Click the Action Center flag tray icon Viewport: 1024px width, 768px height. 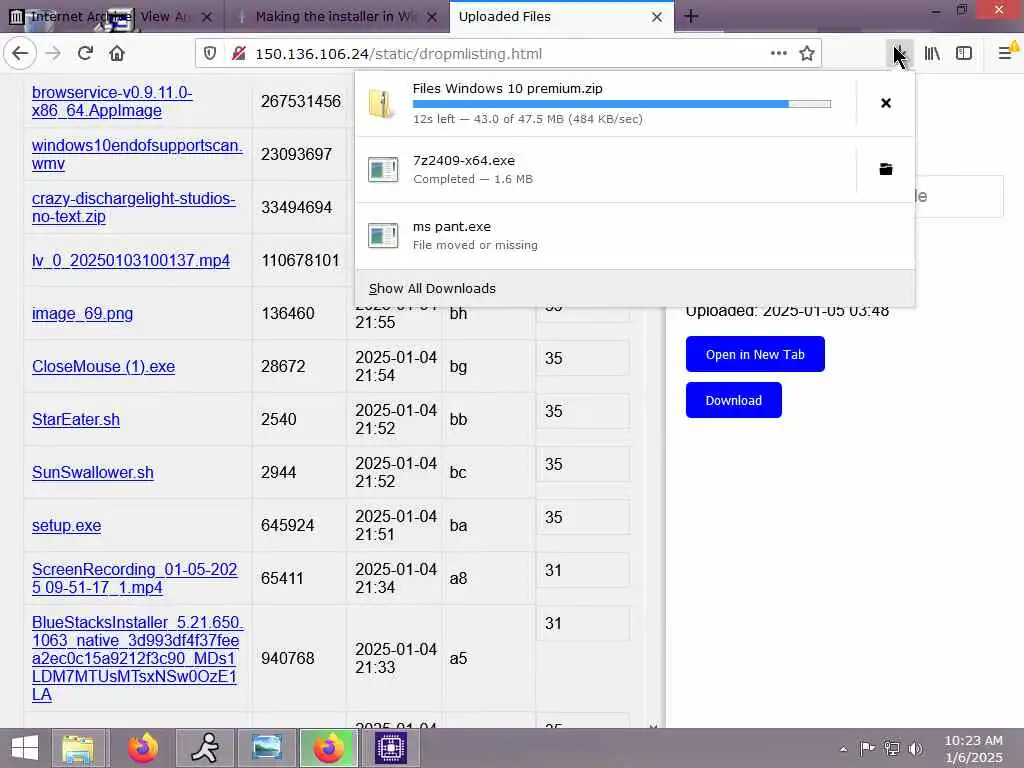[x=867, y=748]
